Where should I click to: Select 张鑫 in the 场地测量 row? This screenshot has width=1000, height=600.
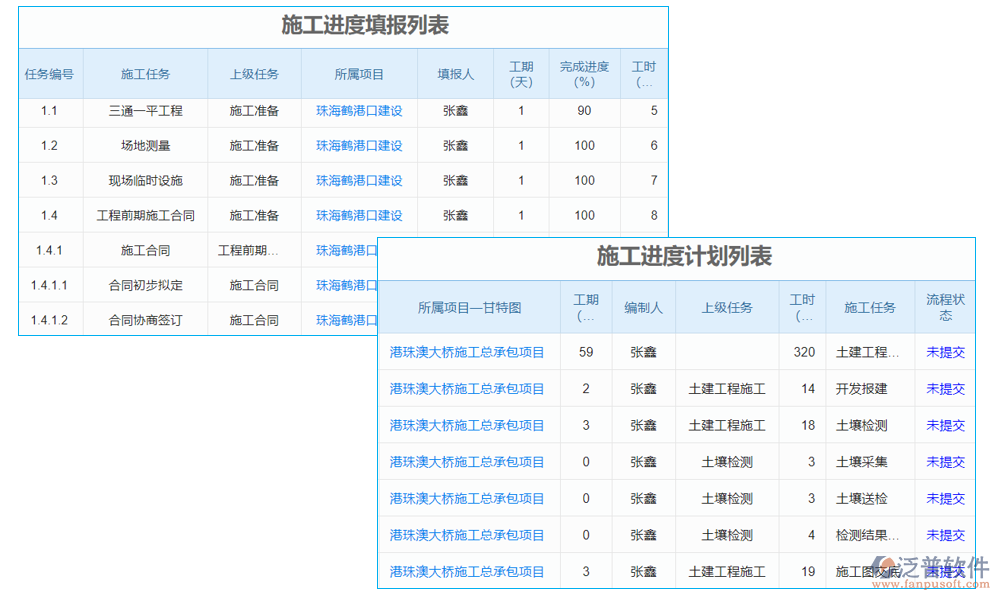coord(455,145)
